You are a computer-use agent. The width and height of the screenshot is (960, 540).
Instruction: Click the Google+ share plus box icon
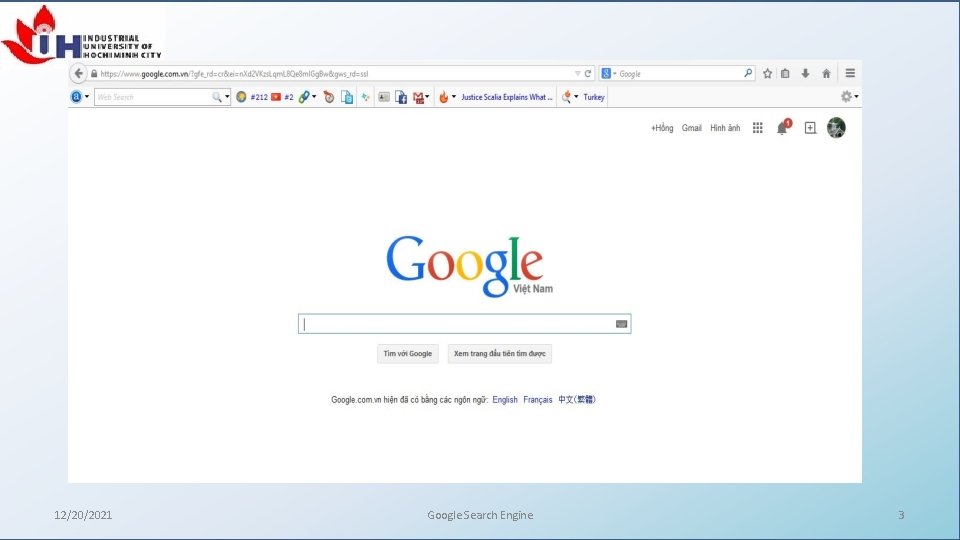pos(810,127)
